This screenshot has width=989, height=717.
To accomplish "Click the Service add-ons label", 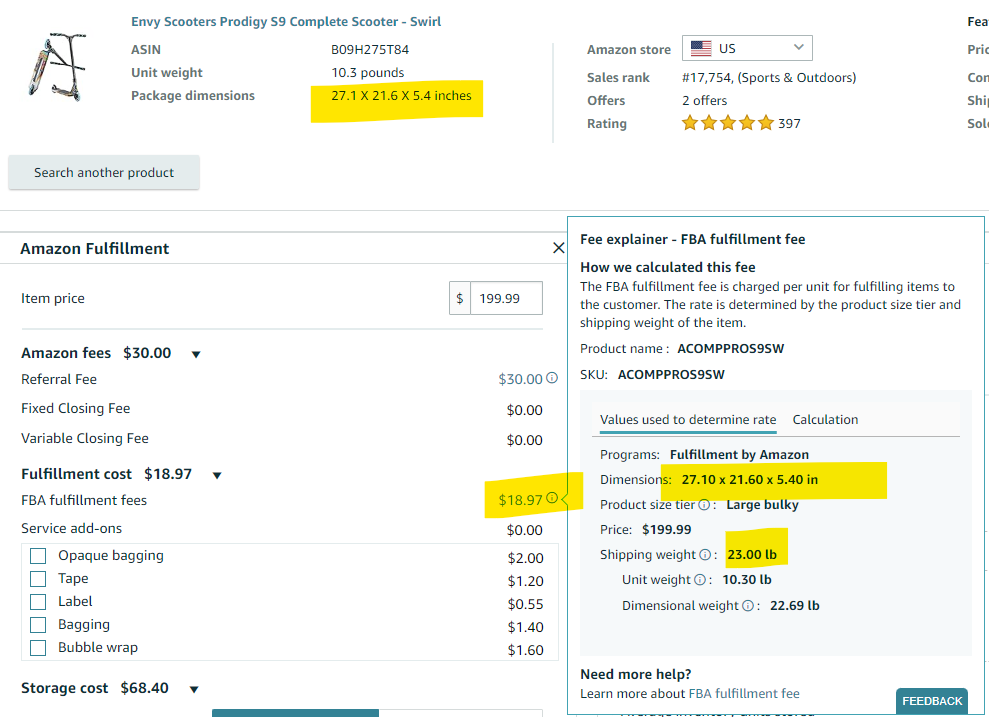I will (71, 528).
